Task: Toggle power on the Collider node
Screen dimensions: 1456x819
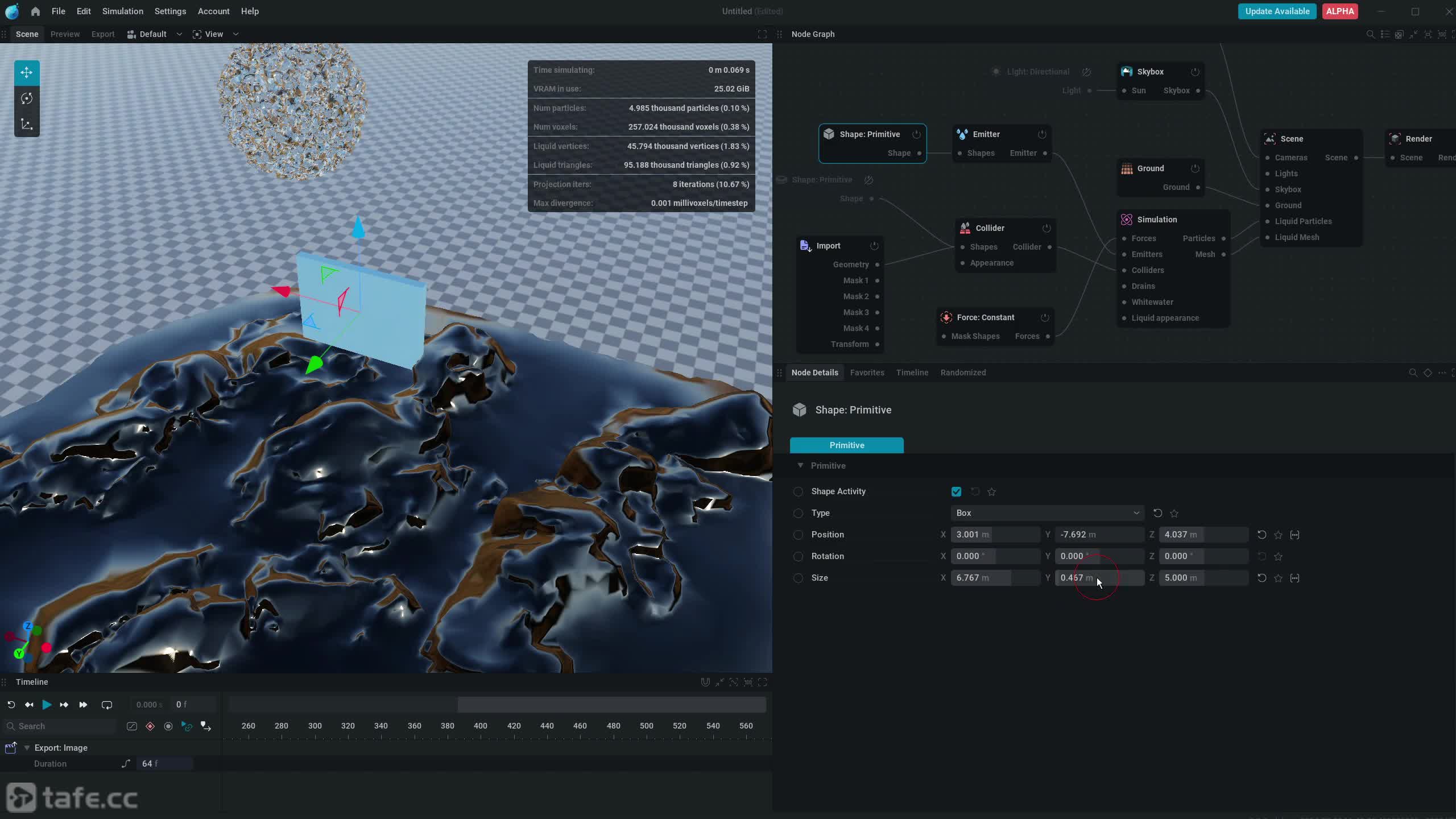Action: pyautogui.click(x=1046, y=228)
